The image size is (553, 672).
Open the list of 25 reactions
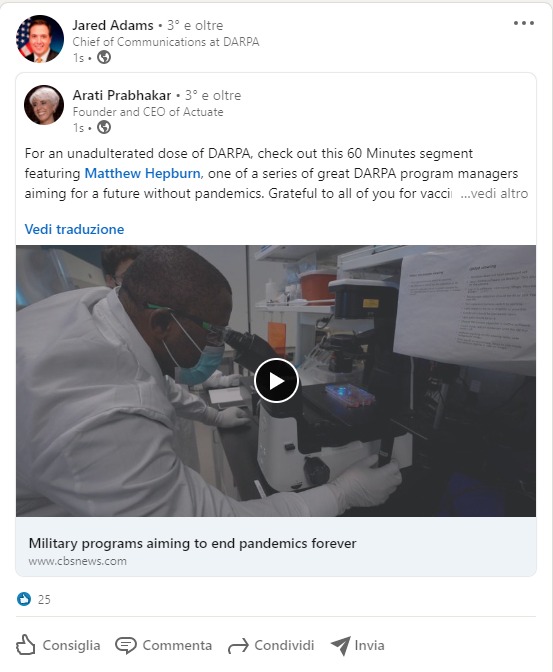click(x=44, y=600)
